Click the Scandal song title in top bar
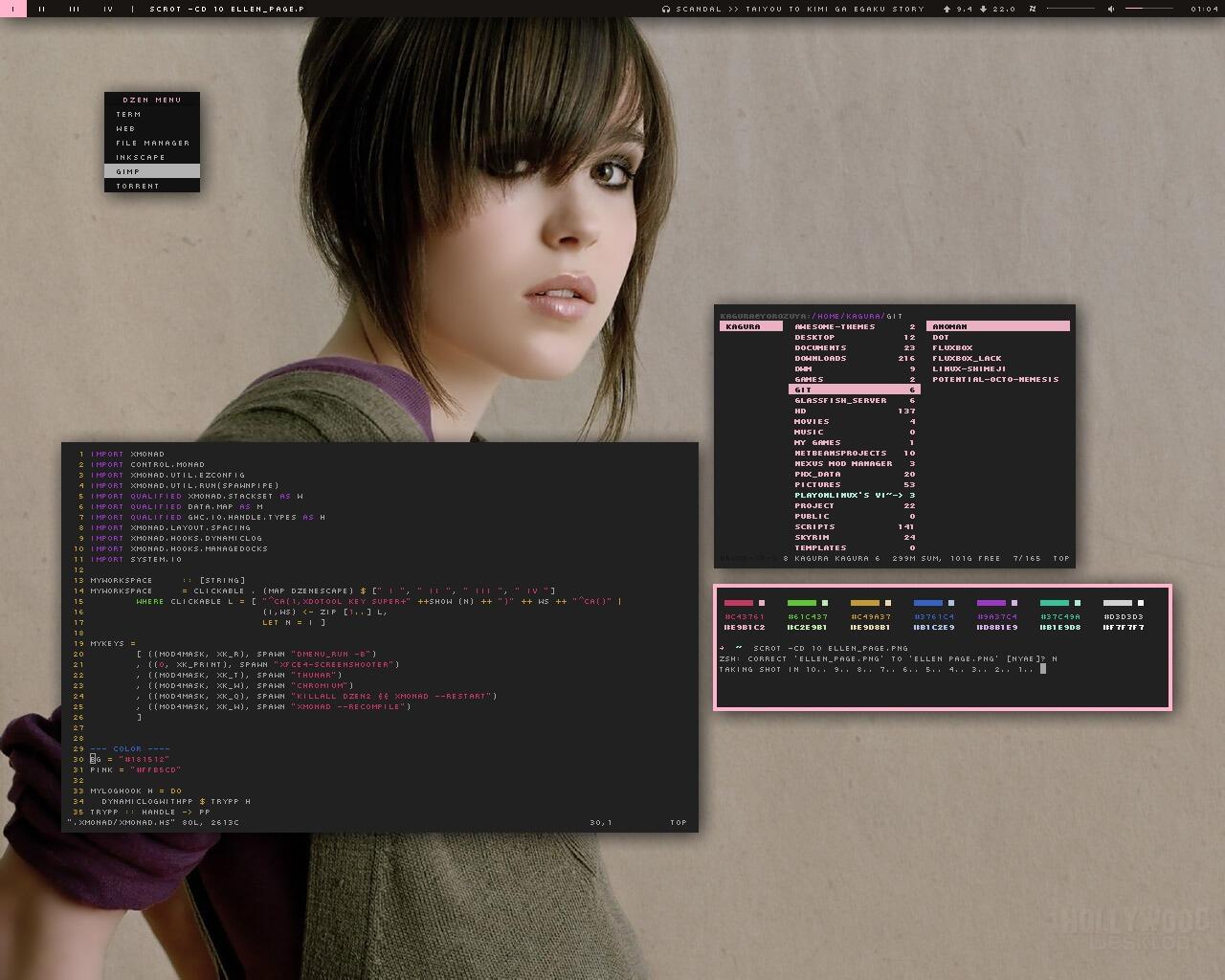 (x=800, y=9)
